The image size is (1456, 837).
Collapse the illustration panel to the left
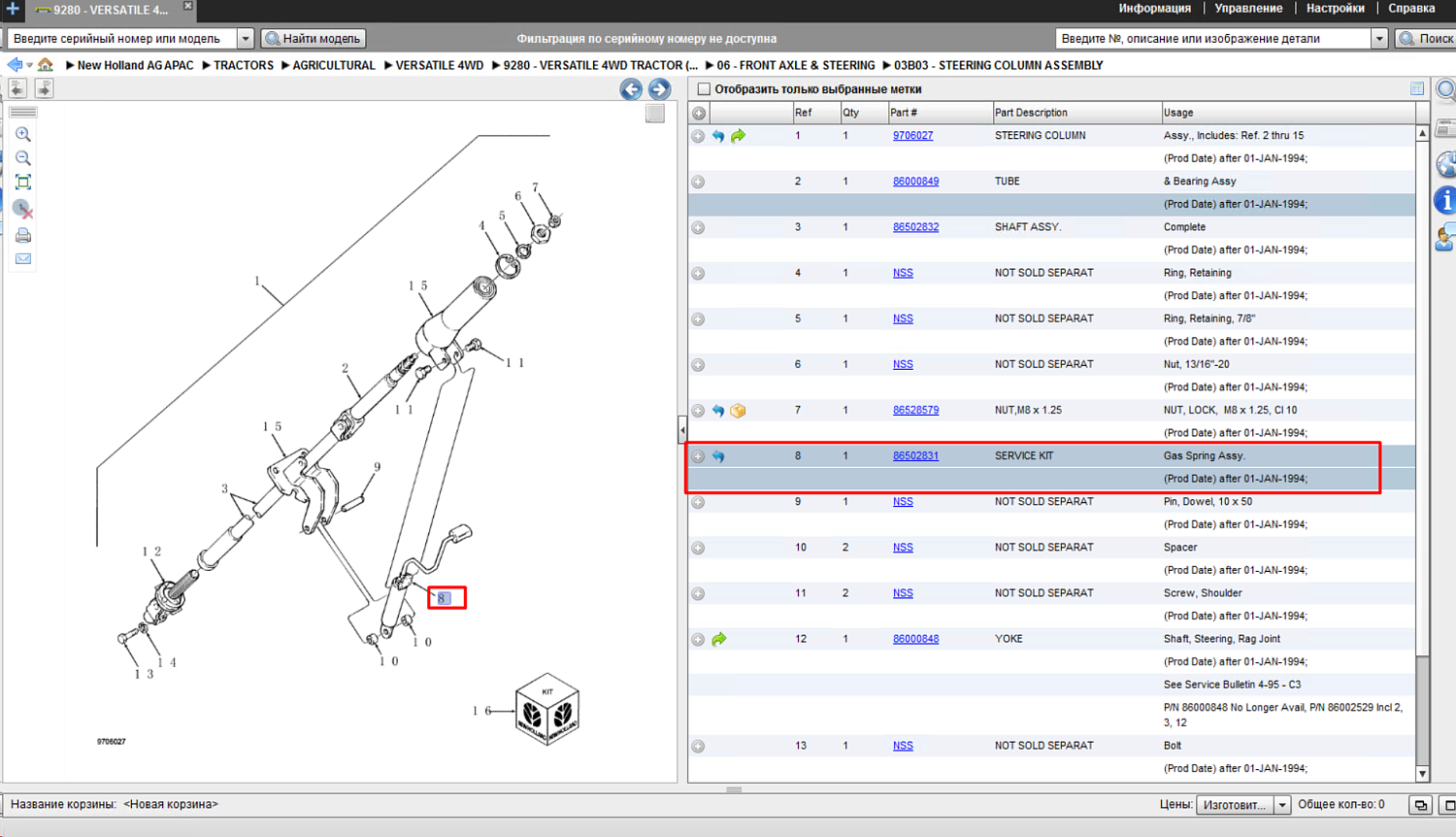click(x=17, y=88)
